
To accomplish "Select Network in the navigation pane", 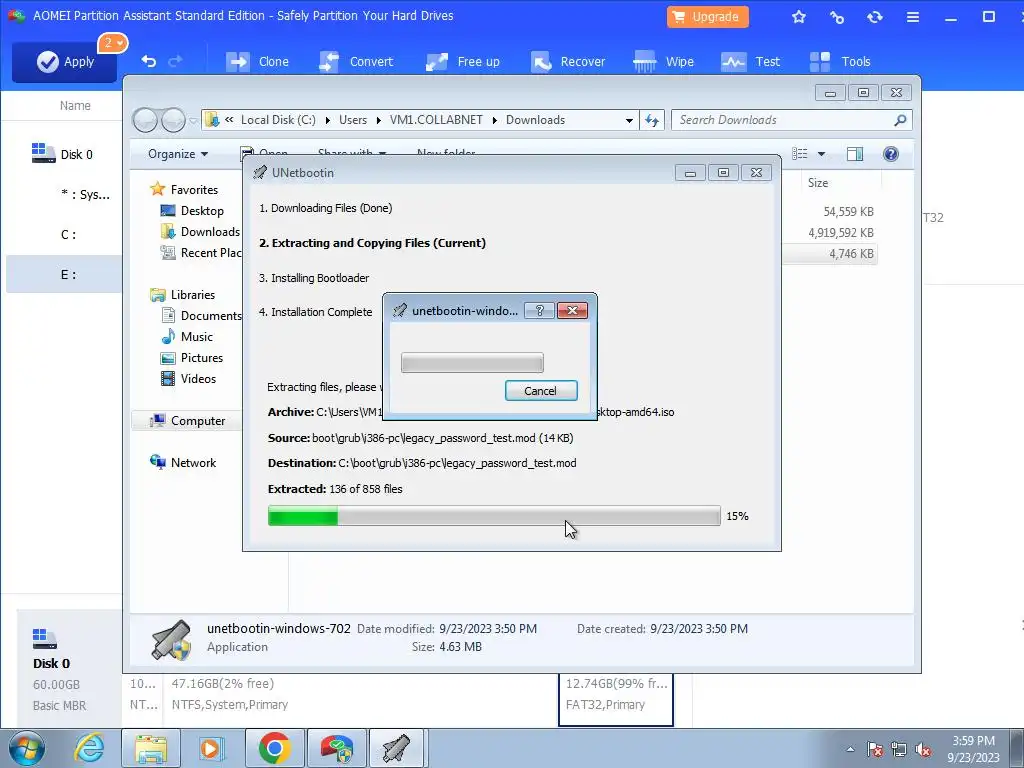I will 193,463.
